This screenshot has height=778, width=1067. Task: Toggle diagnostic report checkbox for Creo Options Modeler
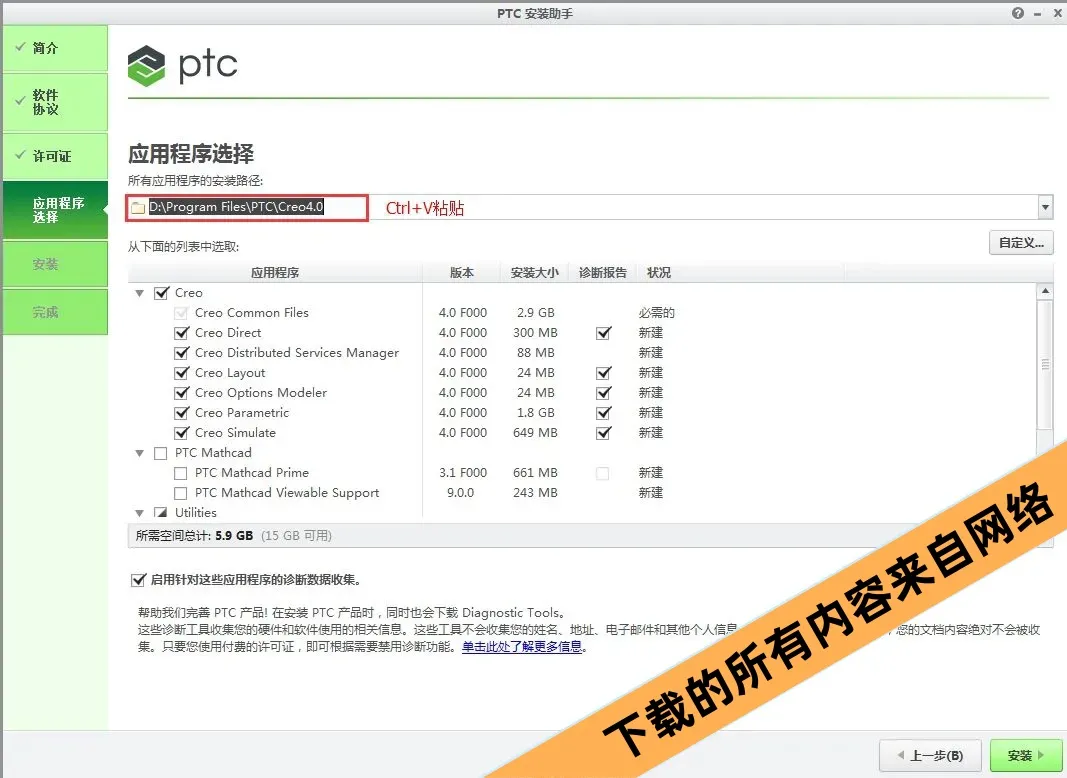pyautogui.click(x=603, y=393)
